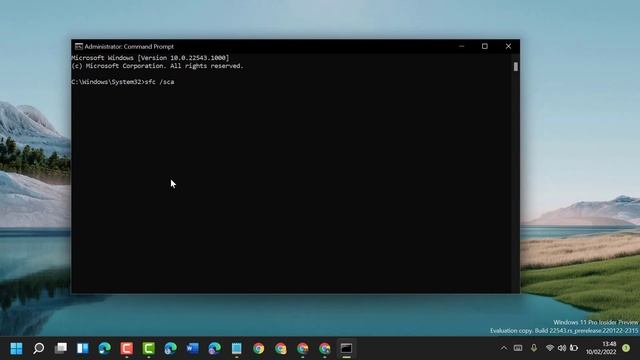Open Edge icon between Word and Notepad
640x360 pixels.
(214, 348)
